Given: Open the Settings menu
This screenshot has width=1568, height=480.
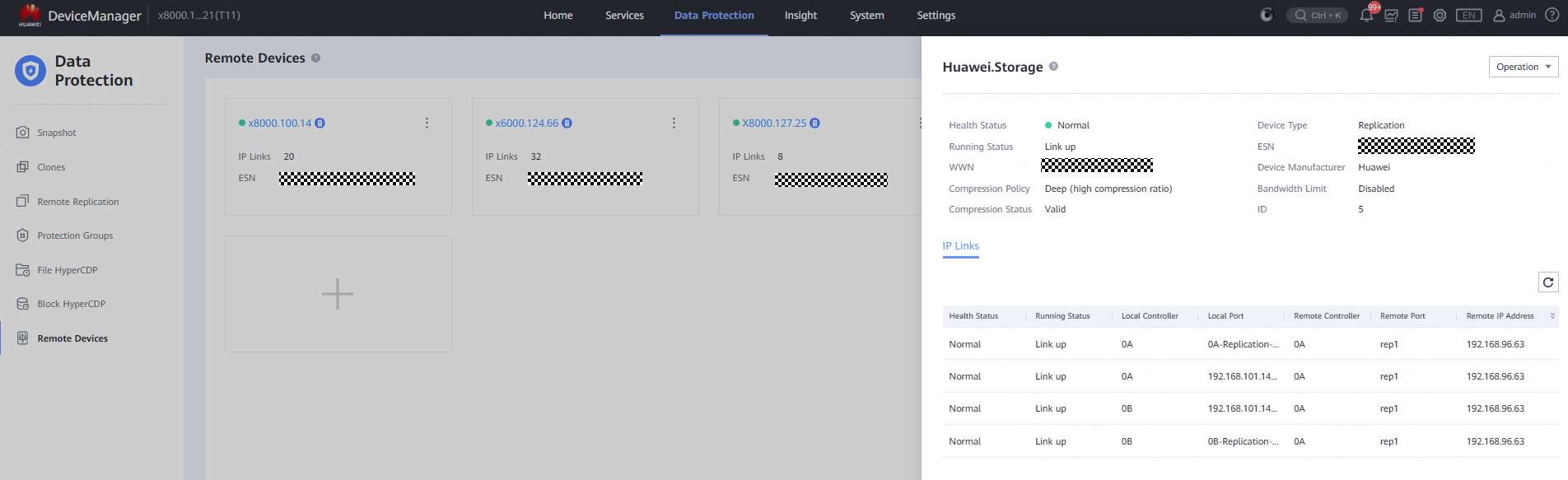Looking at the screenshot, I should (936, 16).
